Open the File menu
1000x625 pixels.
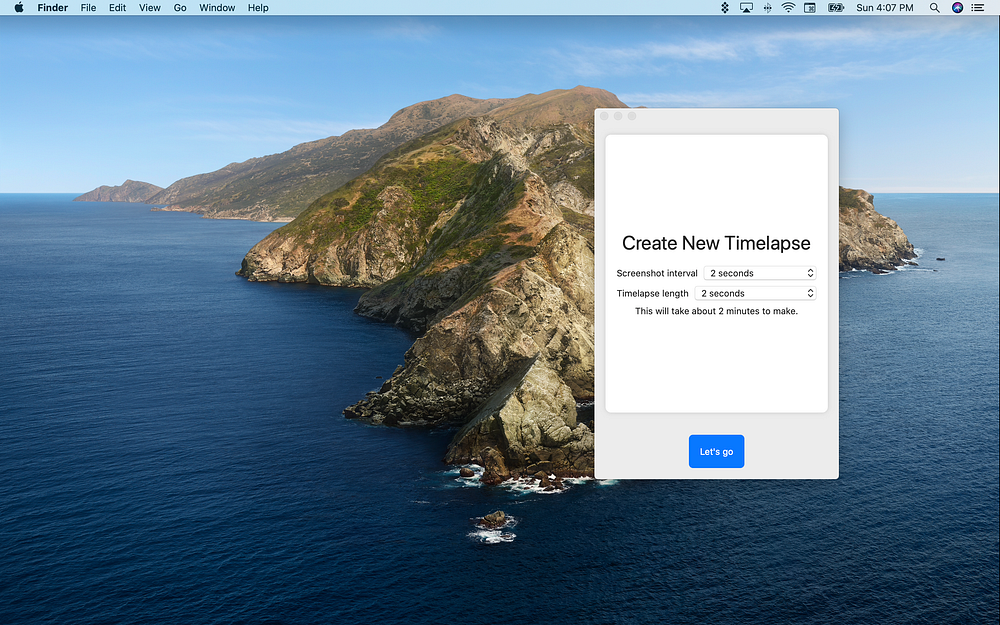point(88,8)
